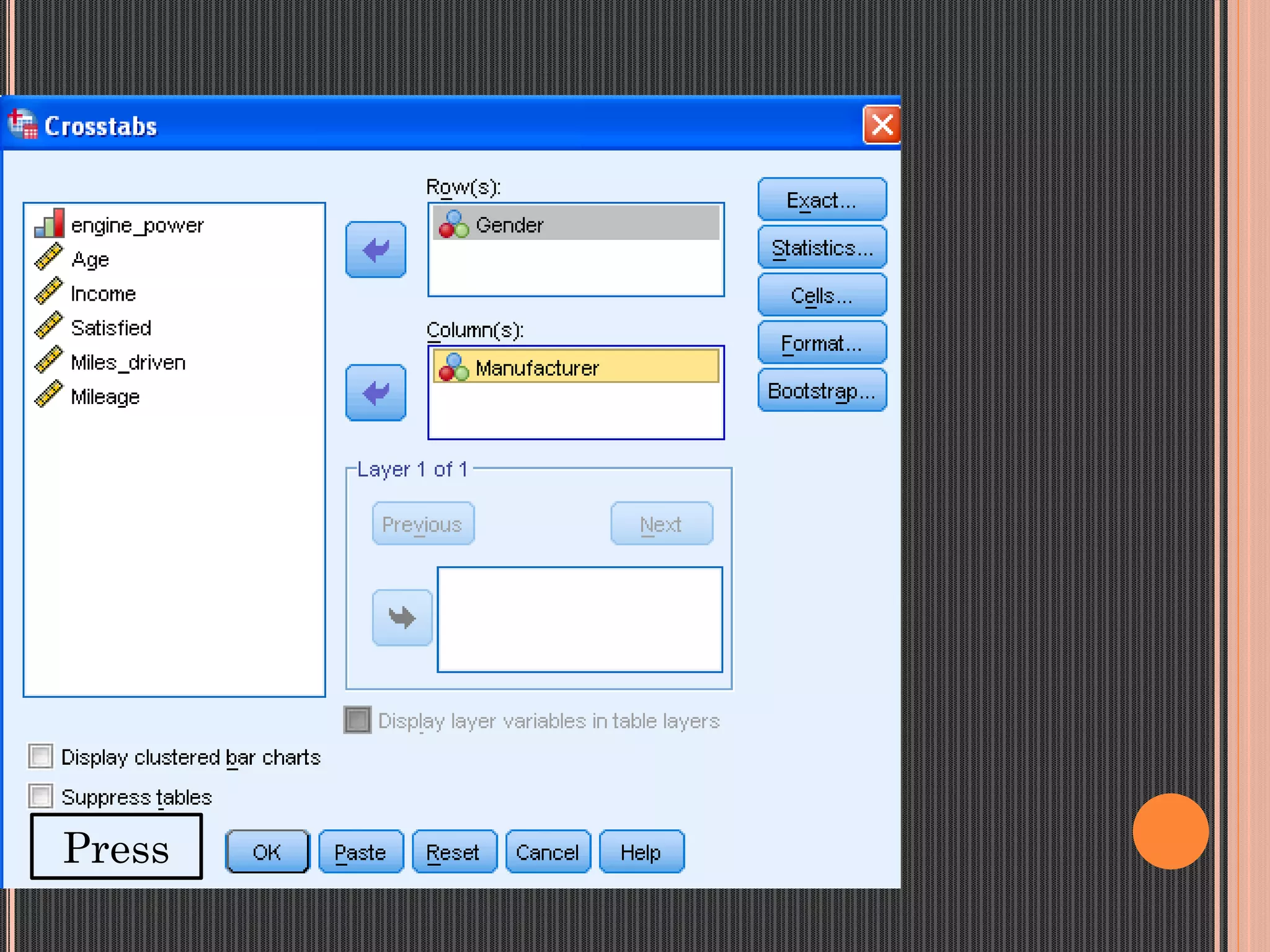Open the Cells settings dialog
The width and height of the screenshot is (1270, 952).
(x=822, y=296)
